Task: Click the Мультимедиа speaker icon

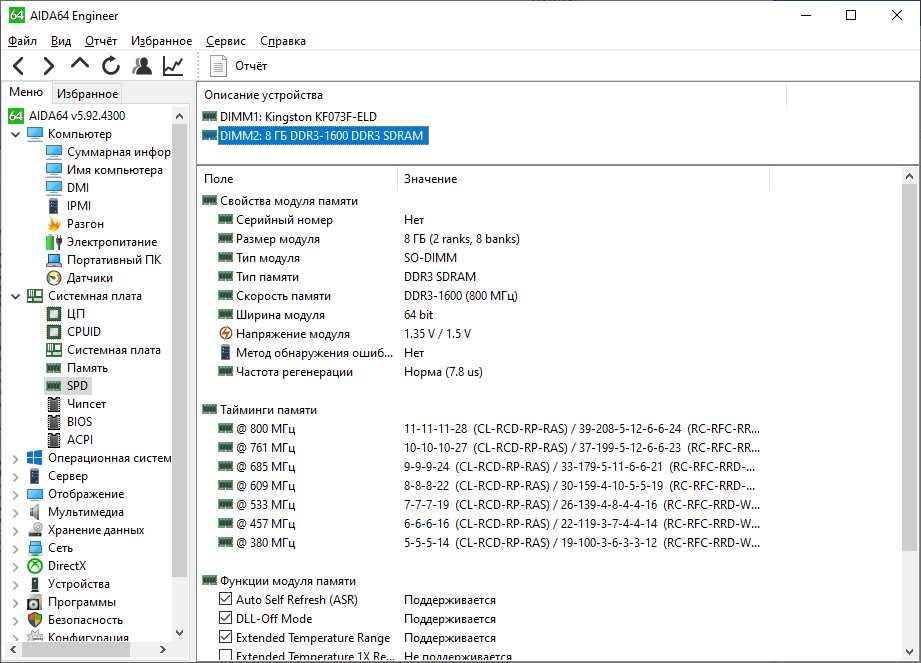Action: point(35,512)
